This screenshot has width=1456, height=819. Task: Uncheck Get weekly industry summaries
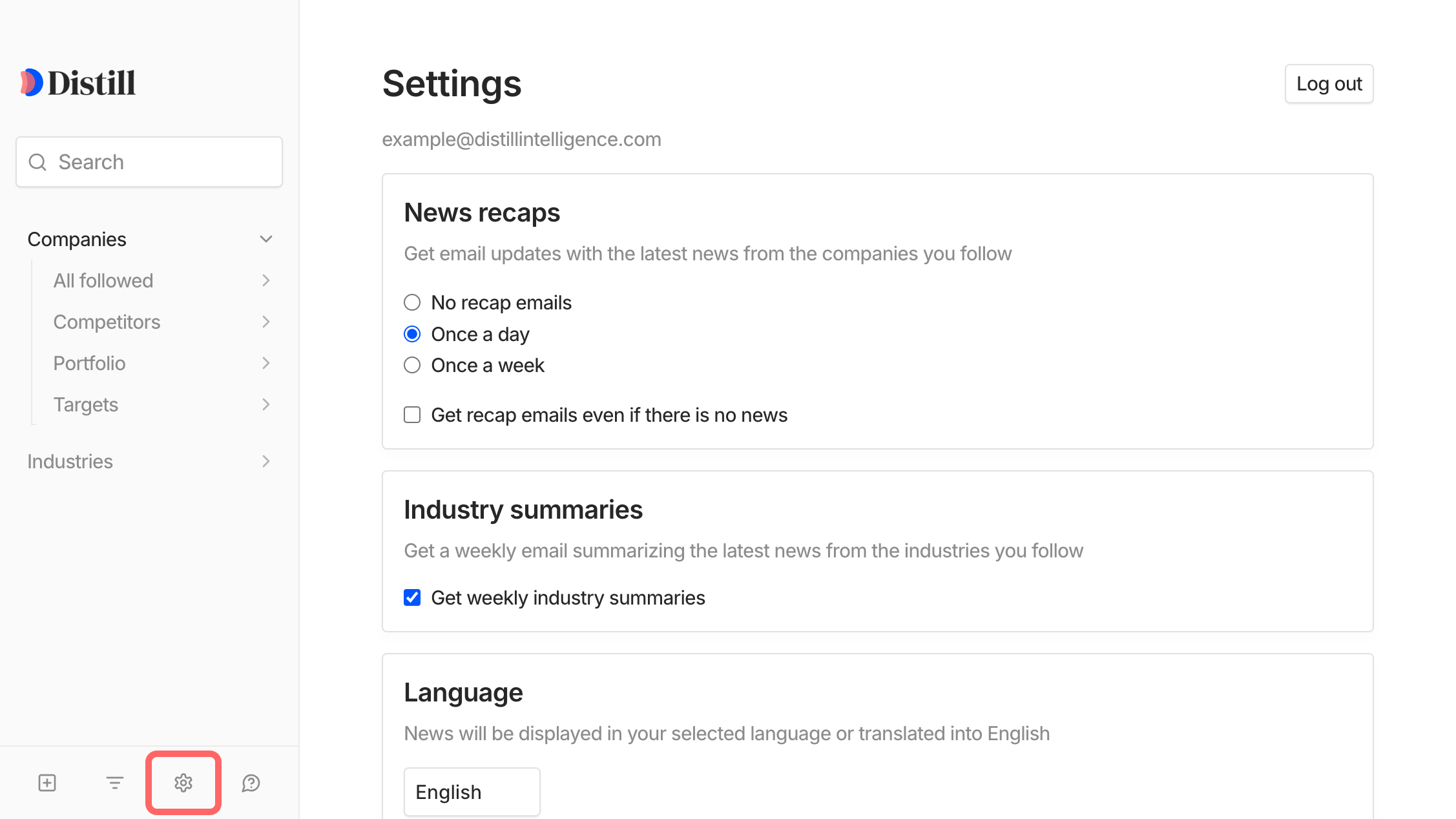click(x=411, y=597)
